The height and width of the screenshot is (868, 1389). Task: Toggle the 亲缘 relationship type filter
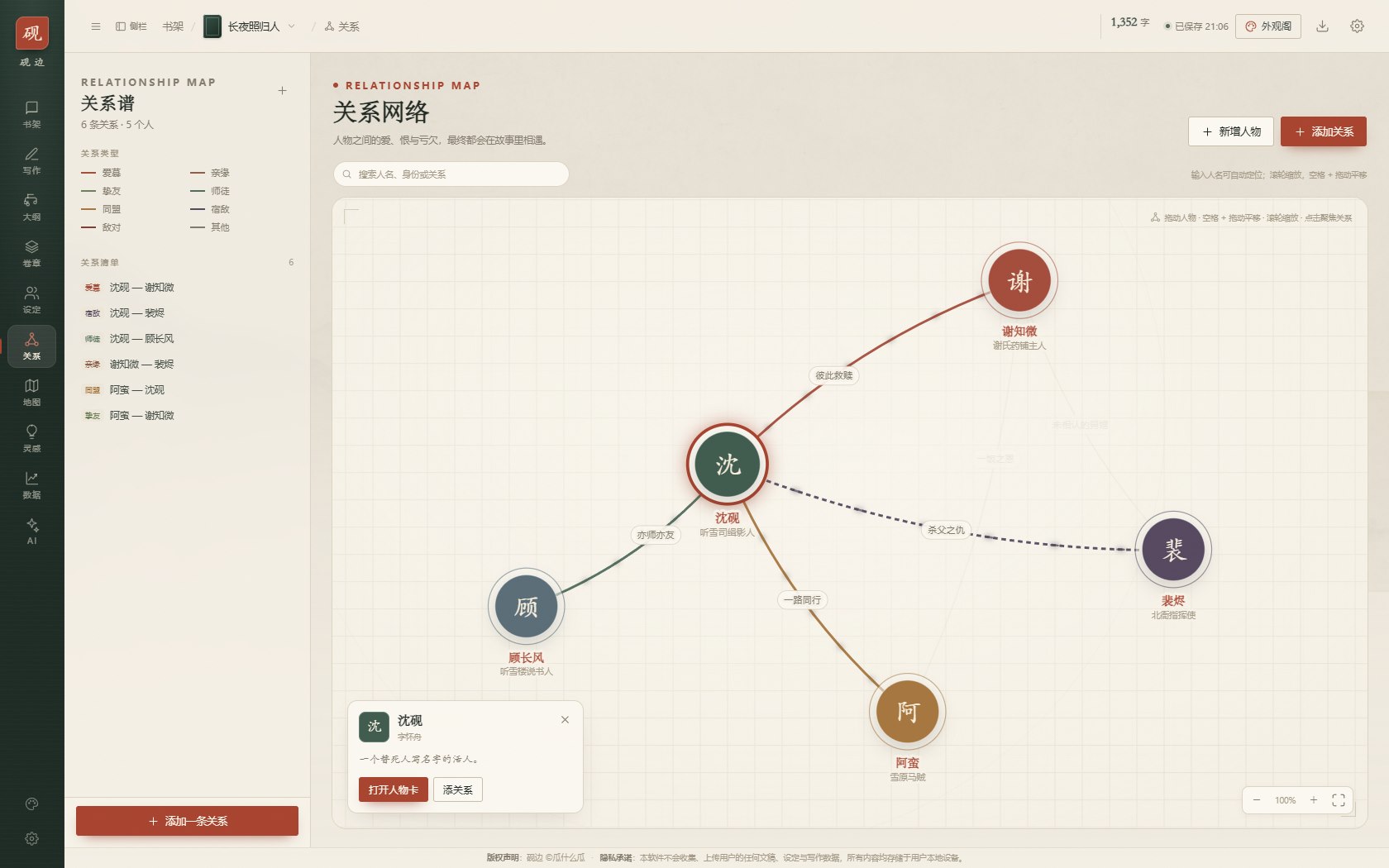[210, 173]
